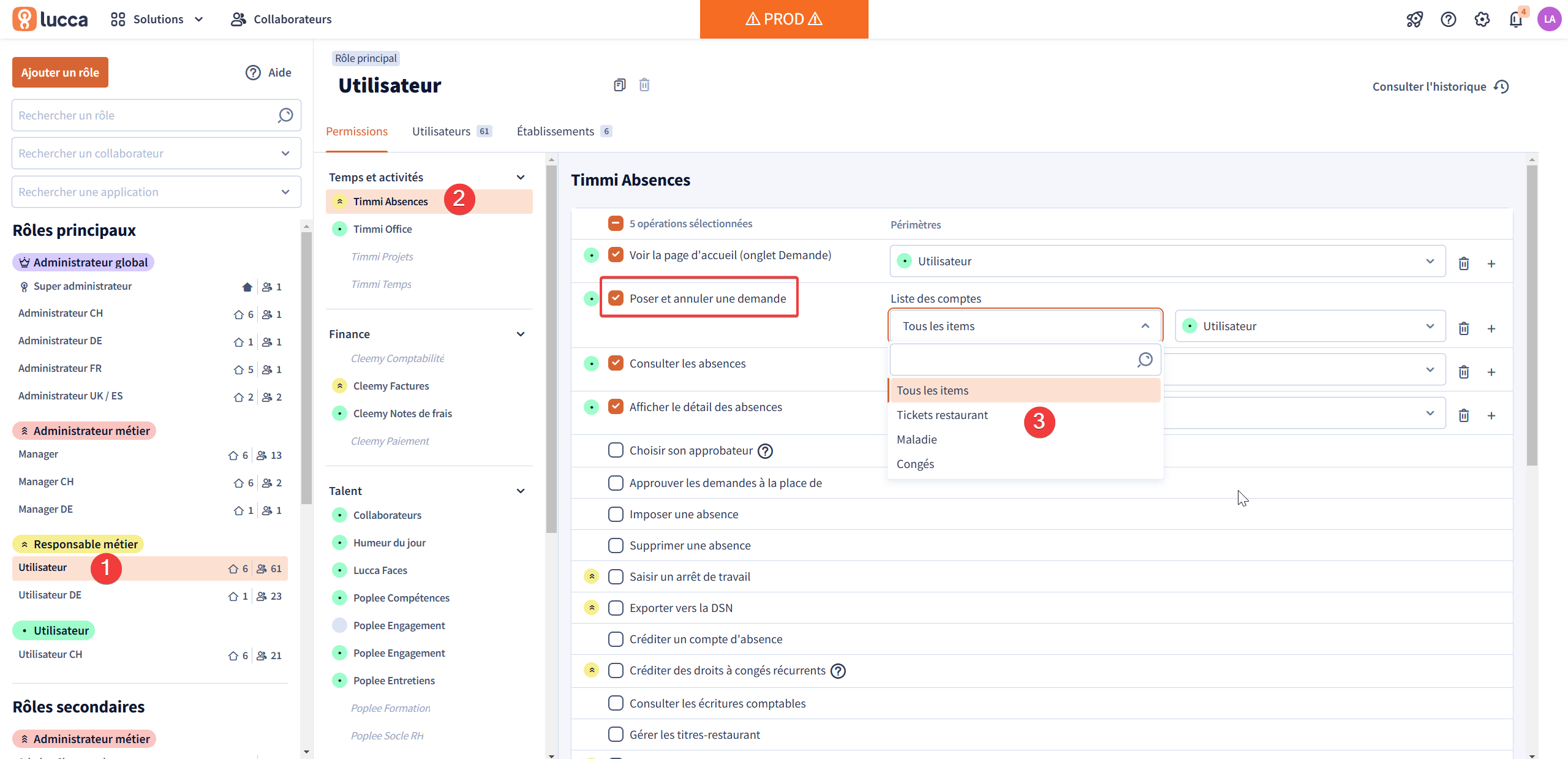Uncheck Voir la page d'accueil checkbox
The height and width of the screenshot is (759, 1568).
tap(616, 255)
